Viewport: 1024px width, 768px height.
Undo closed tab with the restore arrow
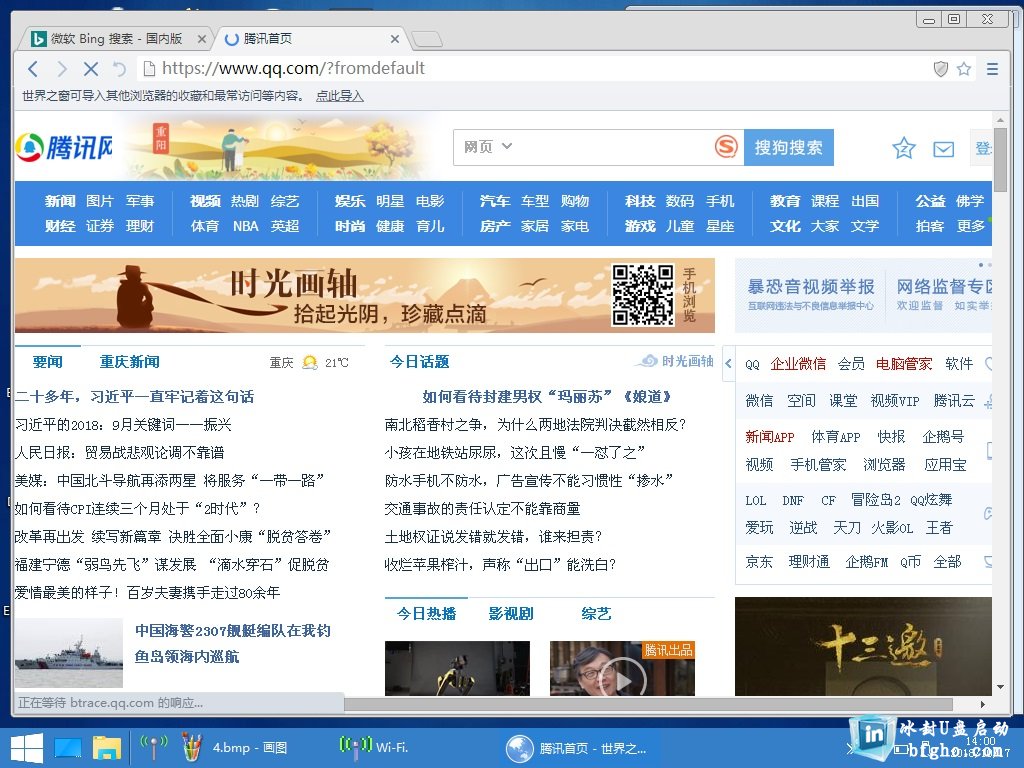coord(119,69)
